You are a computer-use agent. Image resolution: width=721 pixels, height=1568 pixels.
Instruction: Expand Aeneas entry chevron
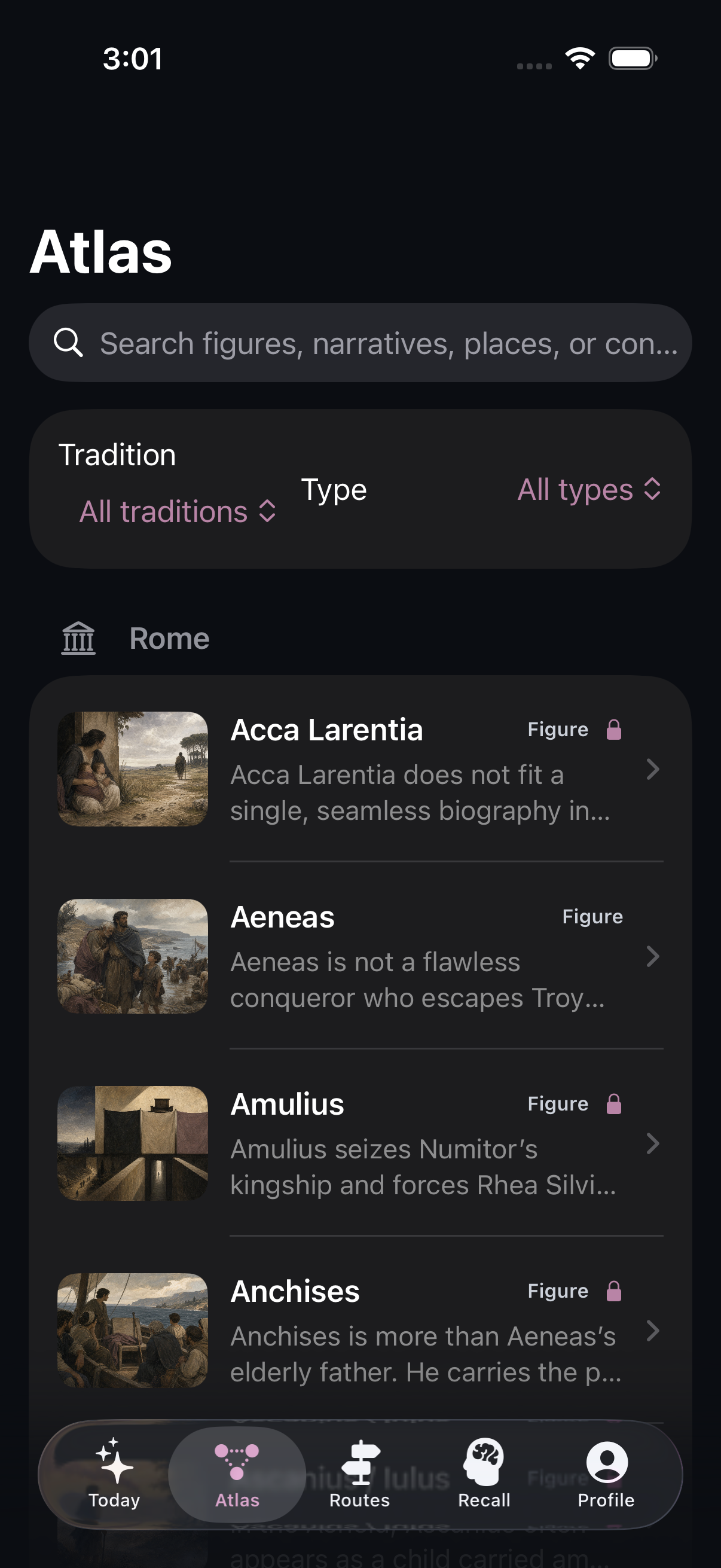[x=653, y=956]
